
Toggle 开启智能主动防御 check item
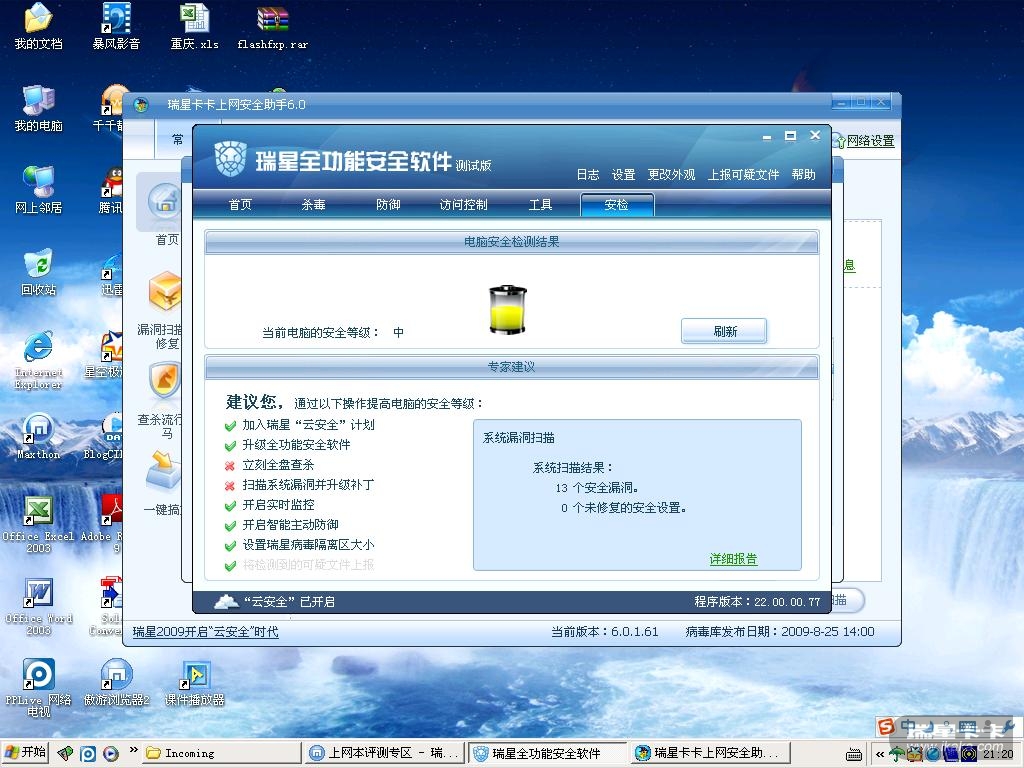(x=282, y=525)
